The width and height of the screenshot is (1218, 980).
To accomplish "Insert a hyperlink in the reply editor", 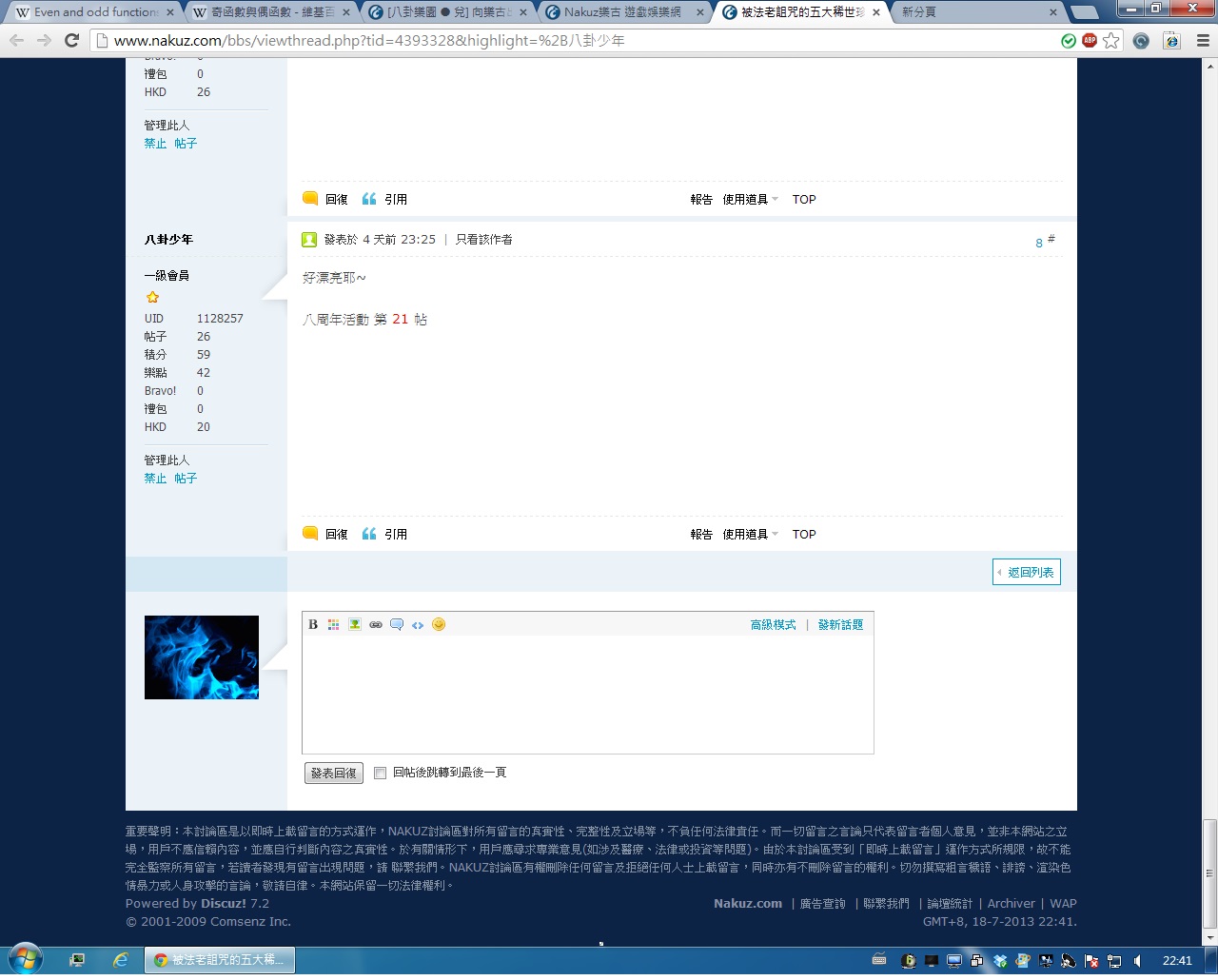I will point(376,625).
